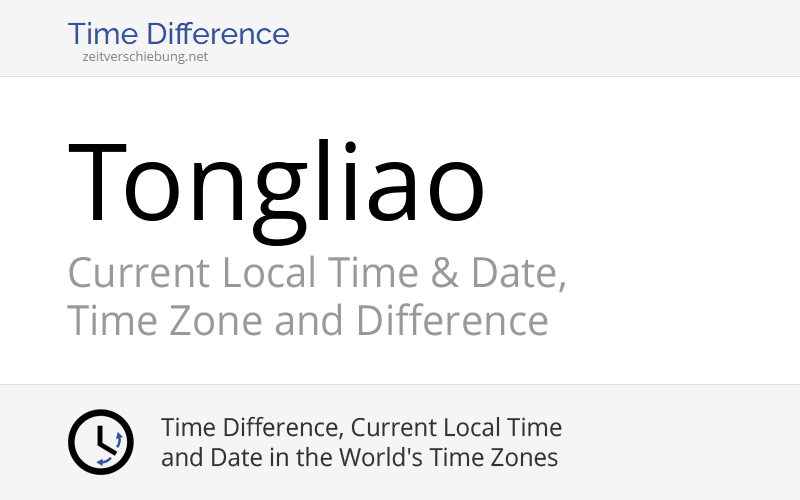Select the Tongliao page heading
The image size is (800, 500).
[276, 189]
